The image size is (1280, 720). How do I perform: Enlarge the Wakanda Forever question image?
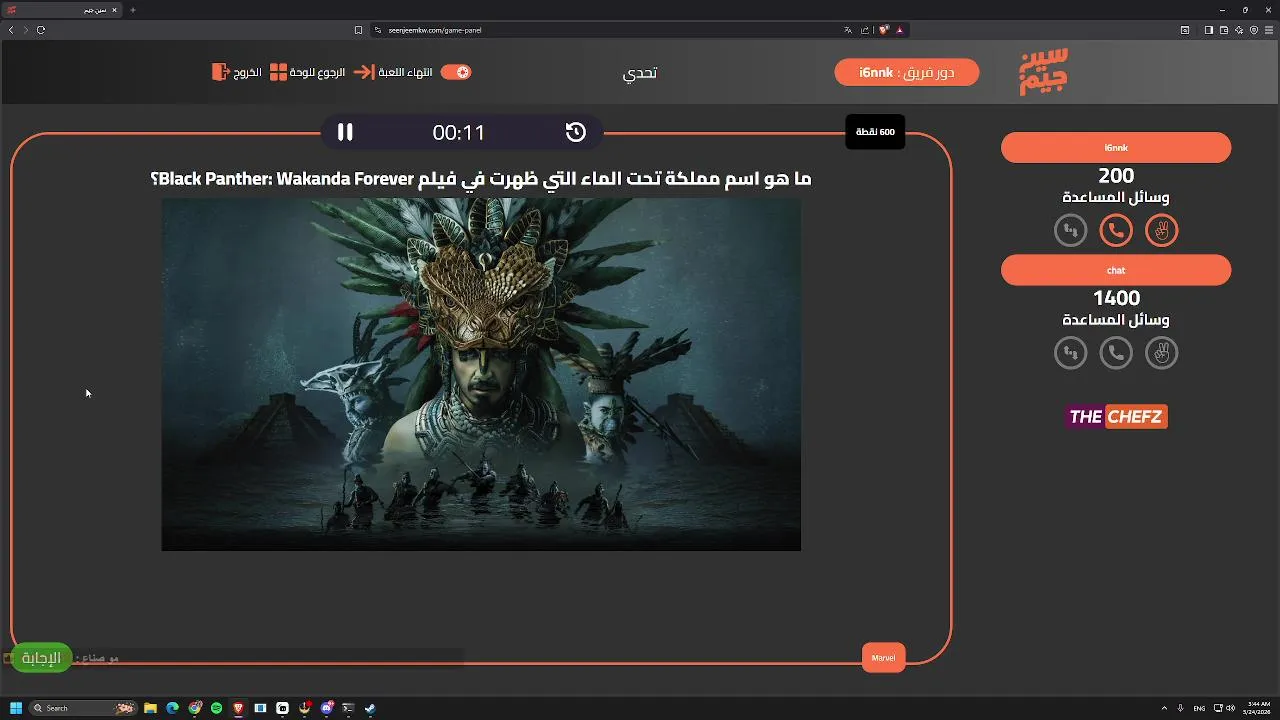point(481,374)
